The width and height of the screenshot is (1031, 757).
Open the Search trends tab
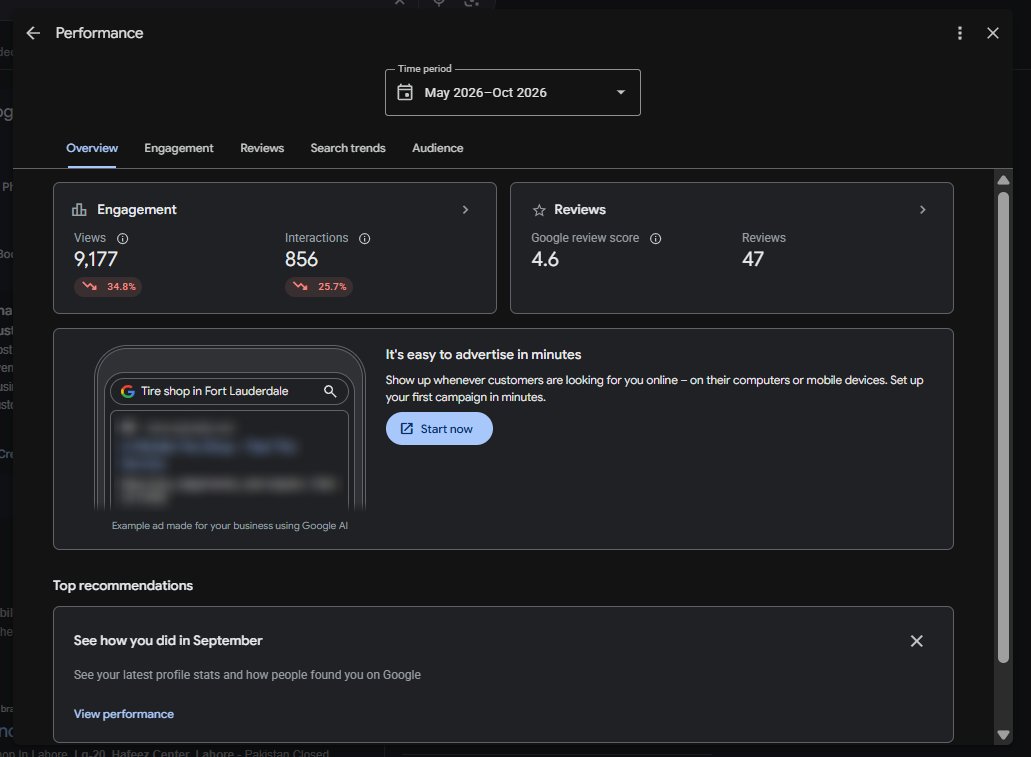[x=348, y=148]
